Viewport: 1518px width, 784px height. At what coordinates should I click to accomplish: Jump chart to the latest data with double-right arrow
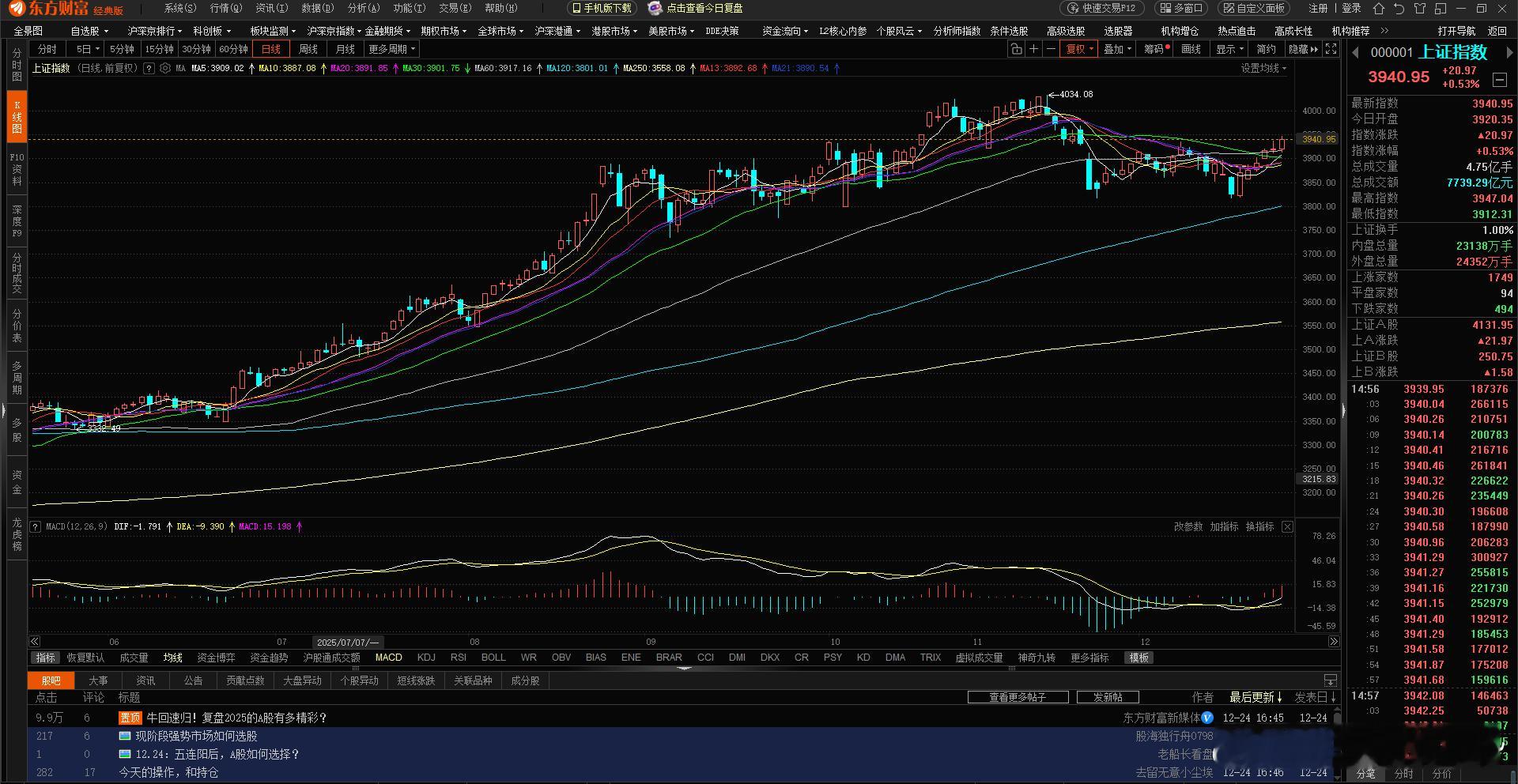pyautogui.click(x=1334, y=642)
